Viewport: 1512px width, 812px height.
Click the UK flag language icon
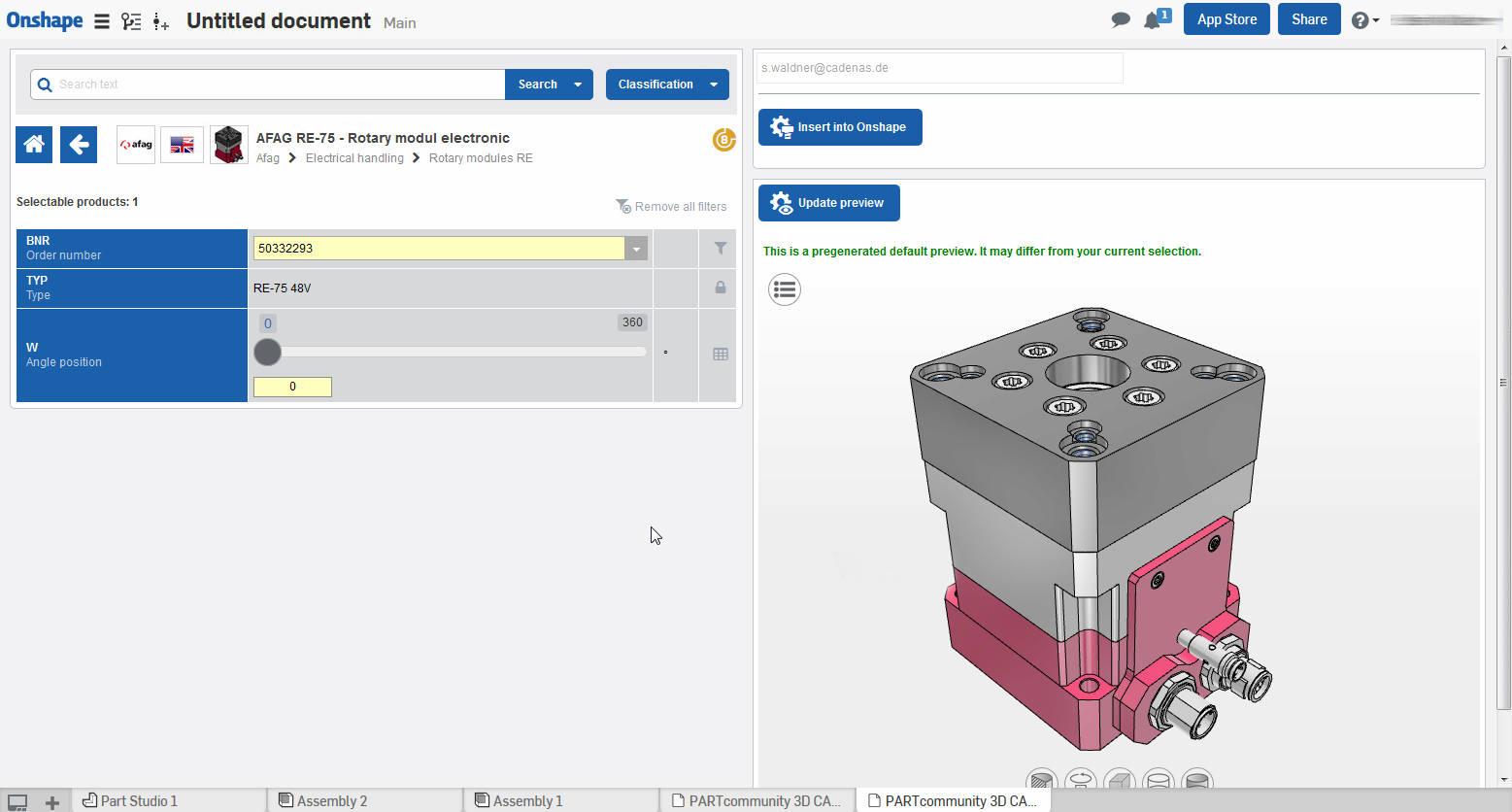182,145
